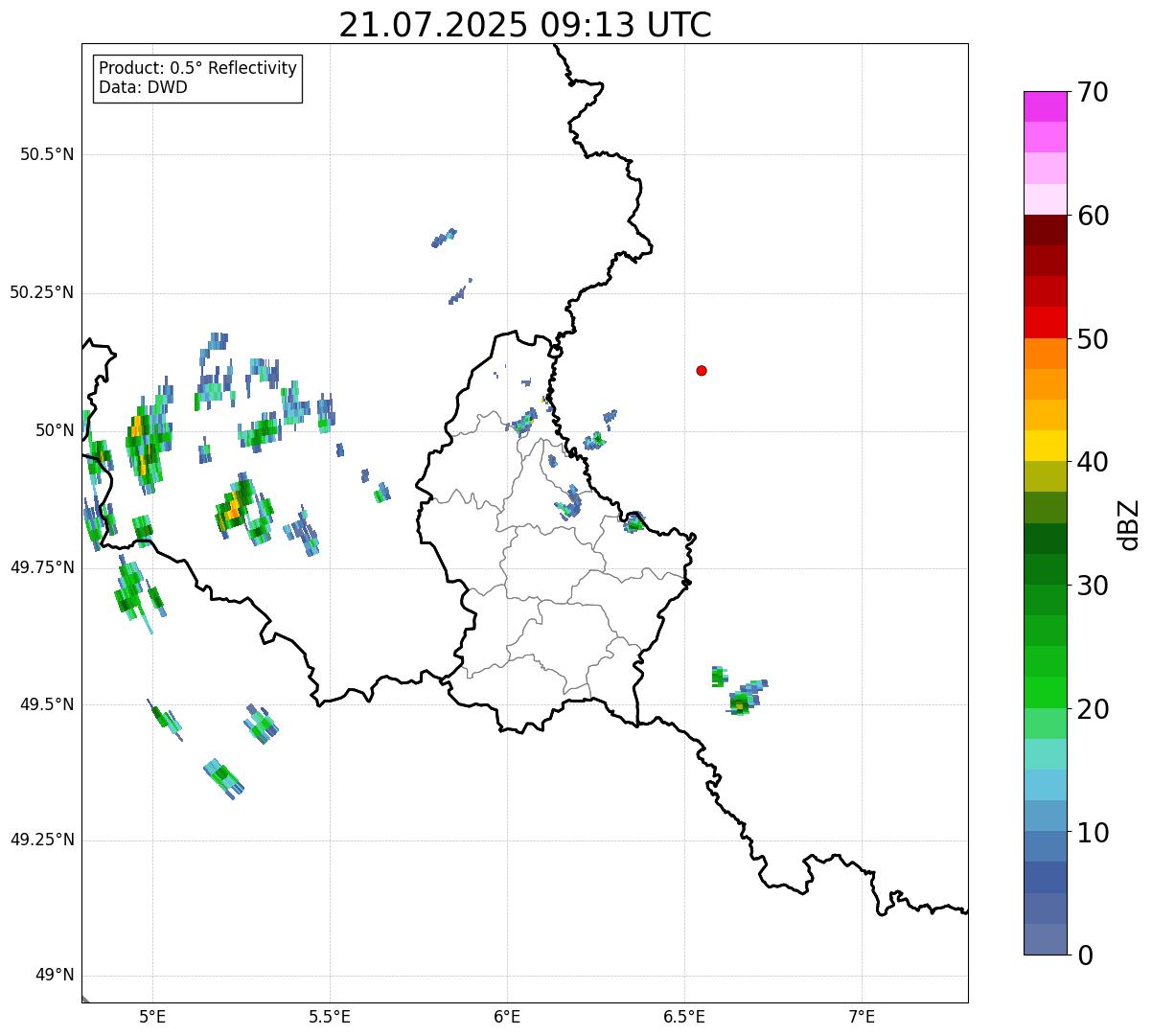1152x1036 pixels.
Task: Click the 6°E longitude label
Action: point(507,1017)
